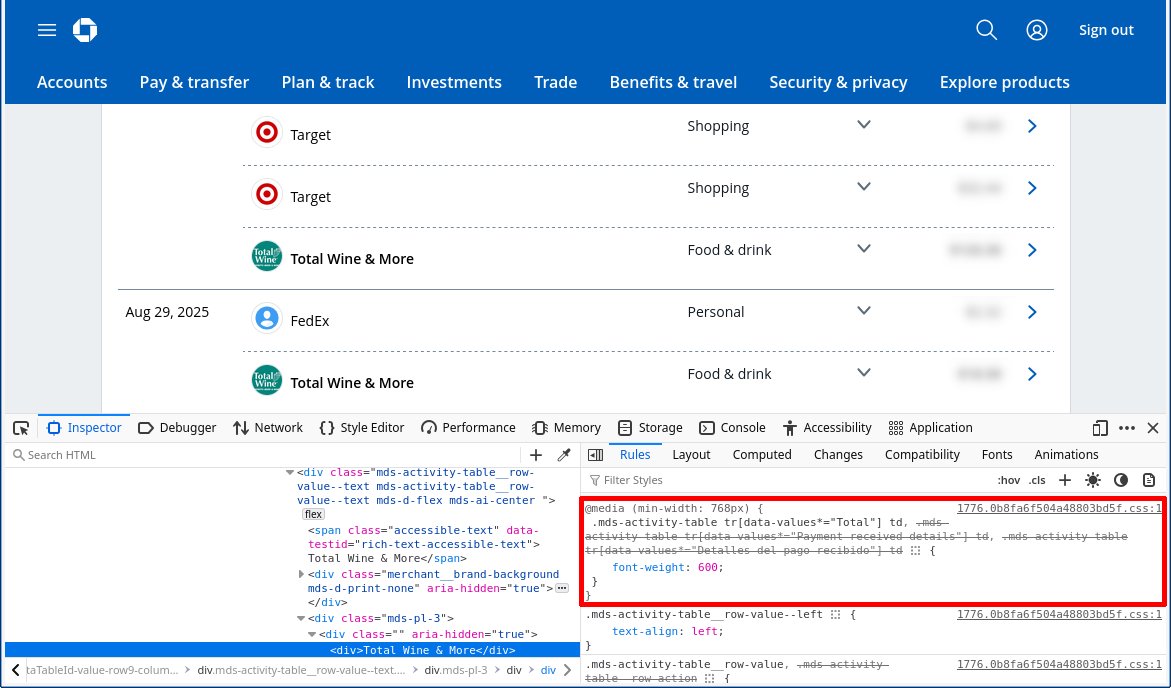Select the Changes sidebar tab
Image resolution: width=1171 pixels, height=688 pixels.
(838, 455)
